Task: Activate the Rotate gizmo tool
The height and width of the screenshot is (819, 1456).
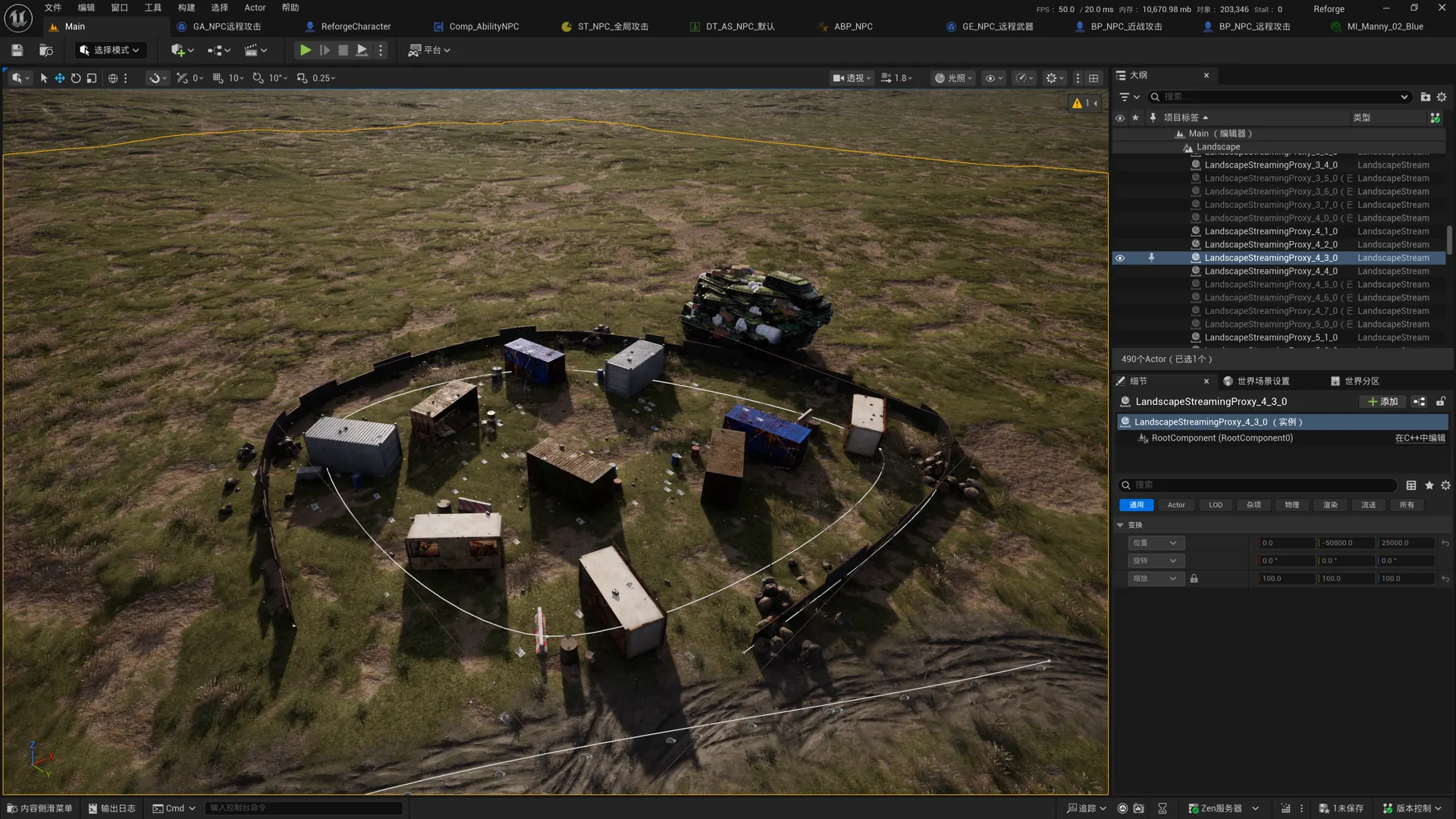Action: coord(76,78)
